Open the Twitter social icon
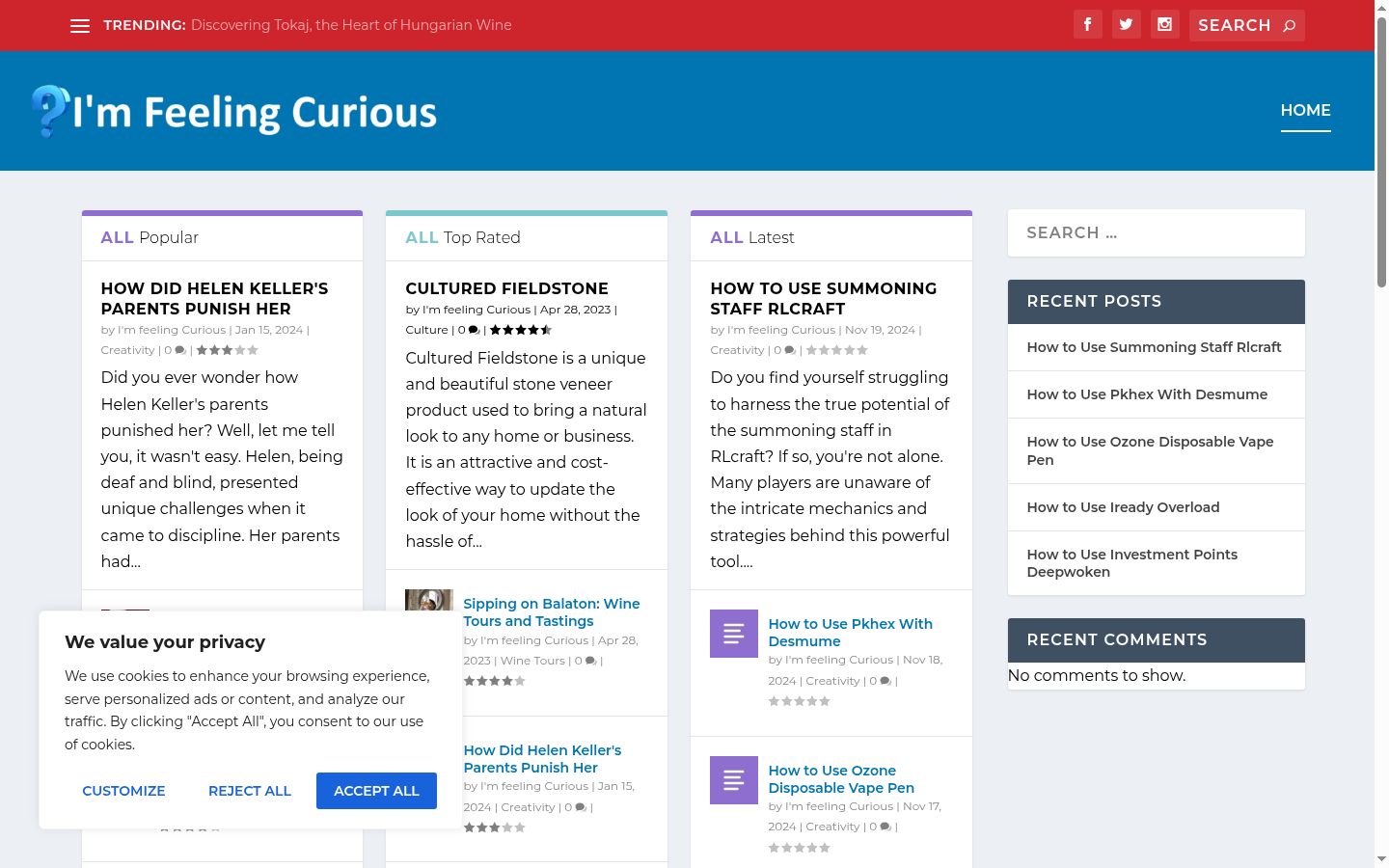This screenshot has height=868, width=1389. click(1126, 25)
